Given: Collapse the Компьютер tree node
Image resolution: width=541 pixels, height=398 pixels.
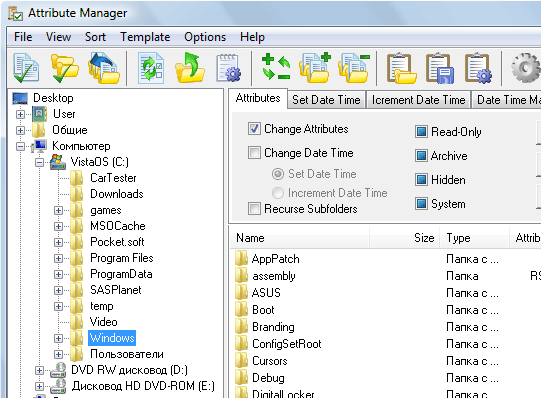Looking at the screenshot, I should [20, 147].
